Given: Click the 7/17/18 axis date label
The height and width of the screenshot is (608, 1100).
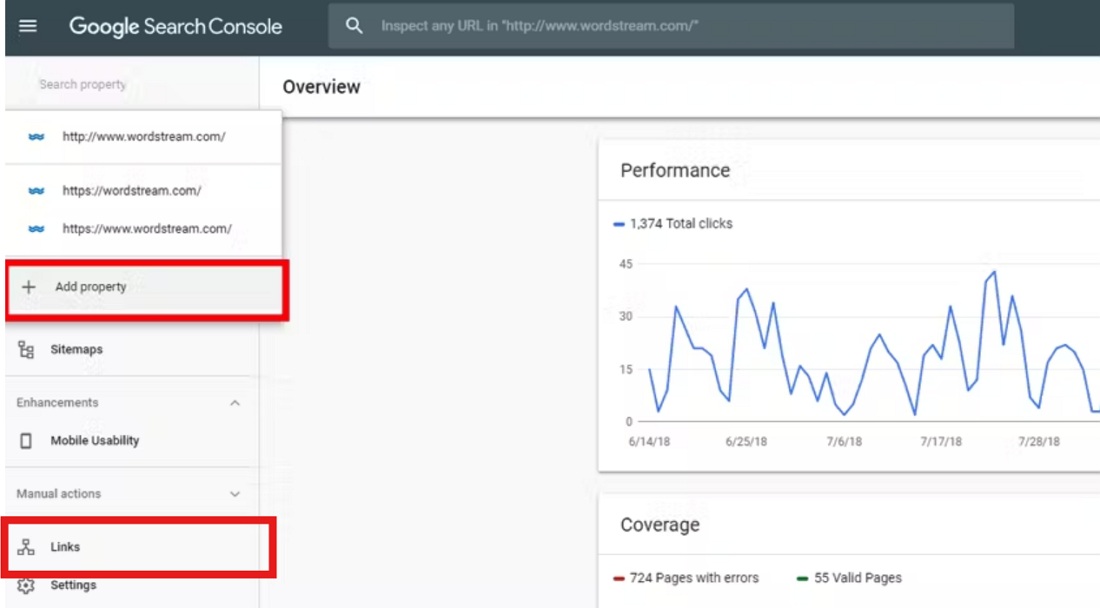Looking at the screenshot, I should (941, 442).
